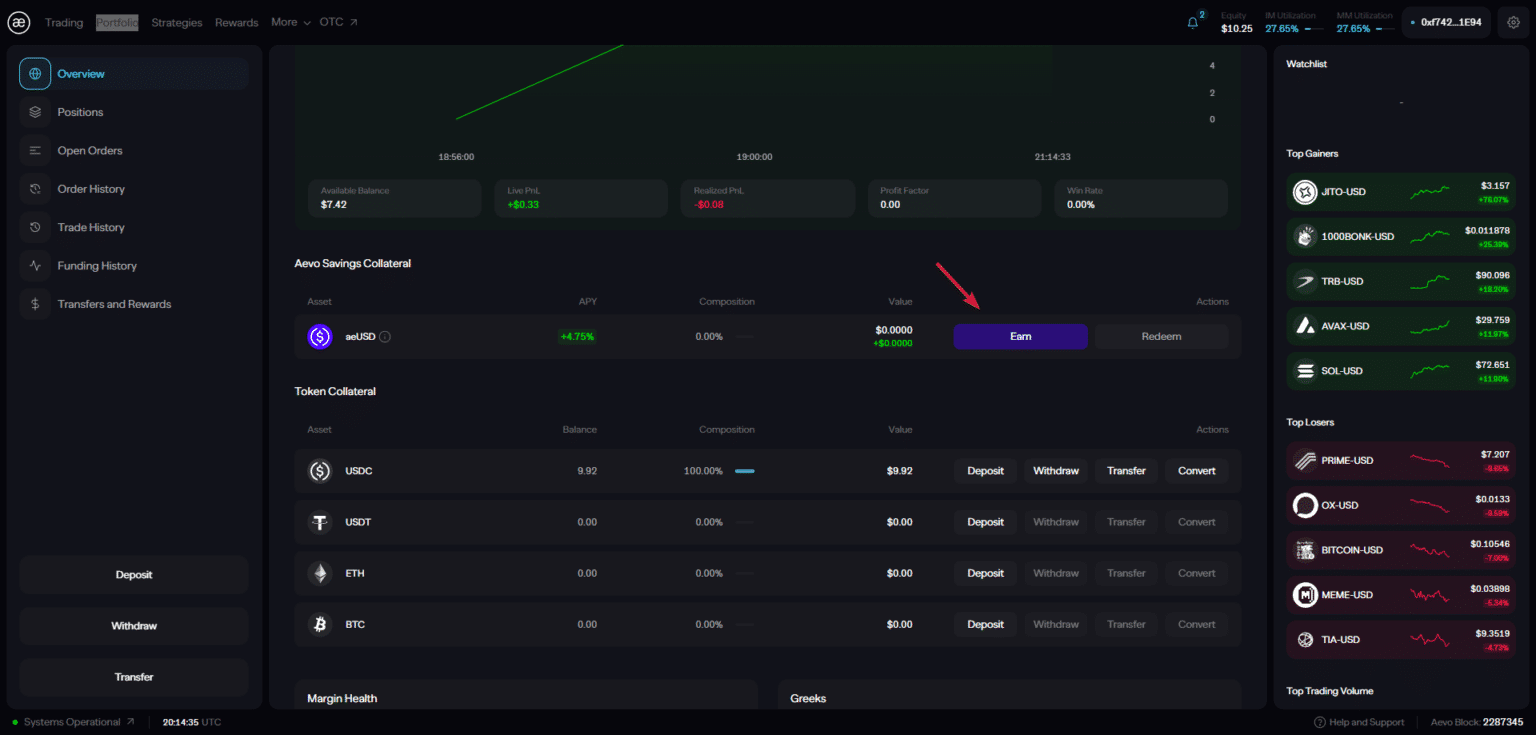Screen dimensions: 1536x735
Task: Click the Earn button for aeUSD
Action: point(1020,336)
